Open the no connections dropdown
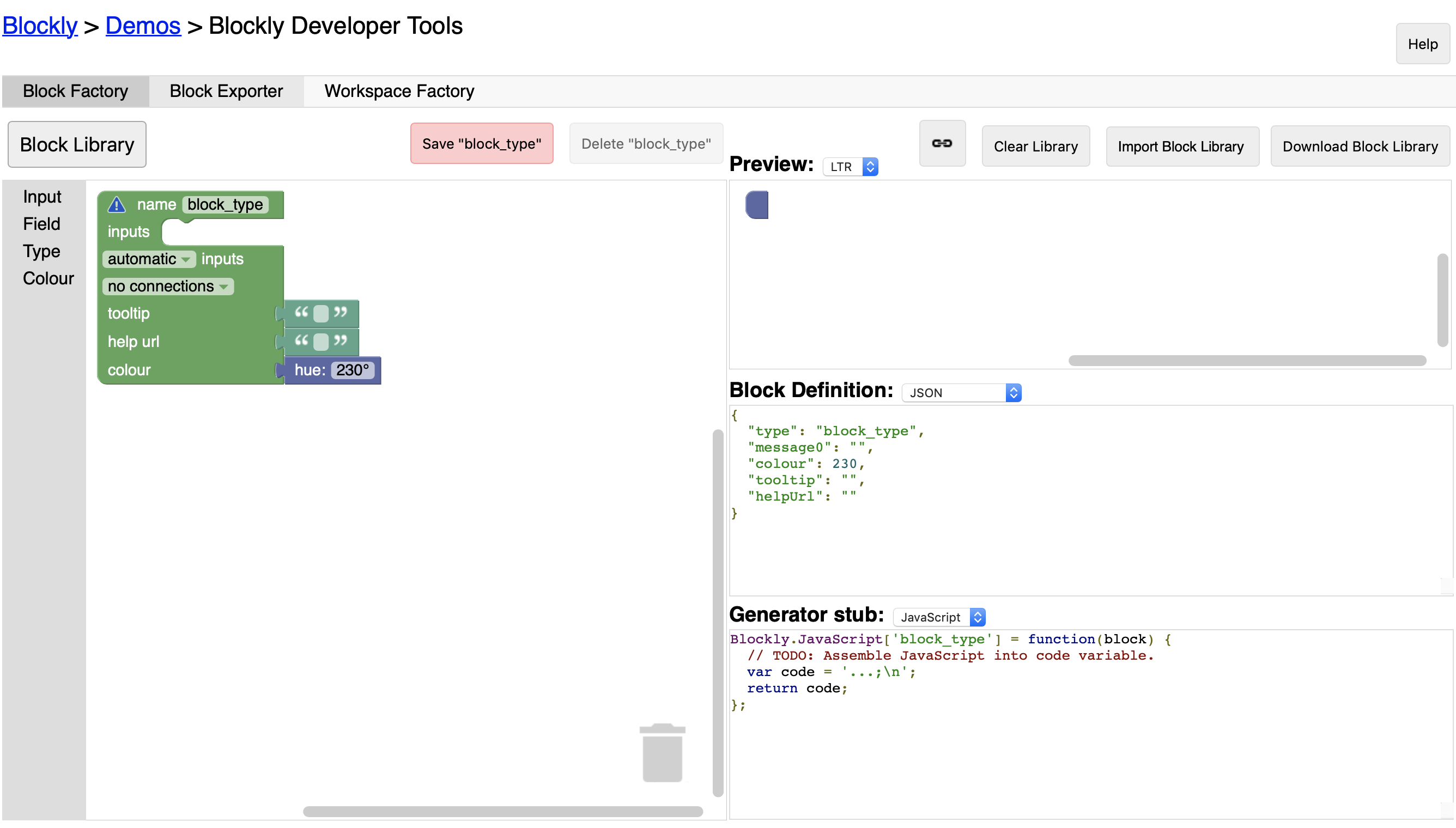1456x828 pixels. [x=168, y=287]
